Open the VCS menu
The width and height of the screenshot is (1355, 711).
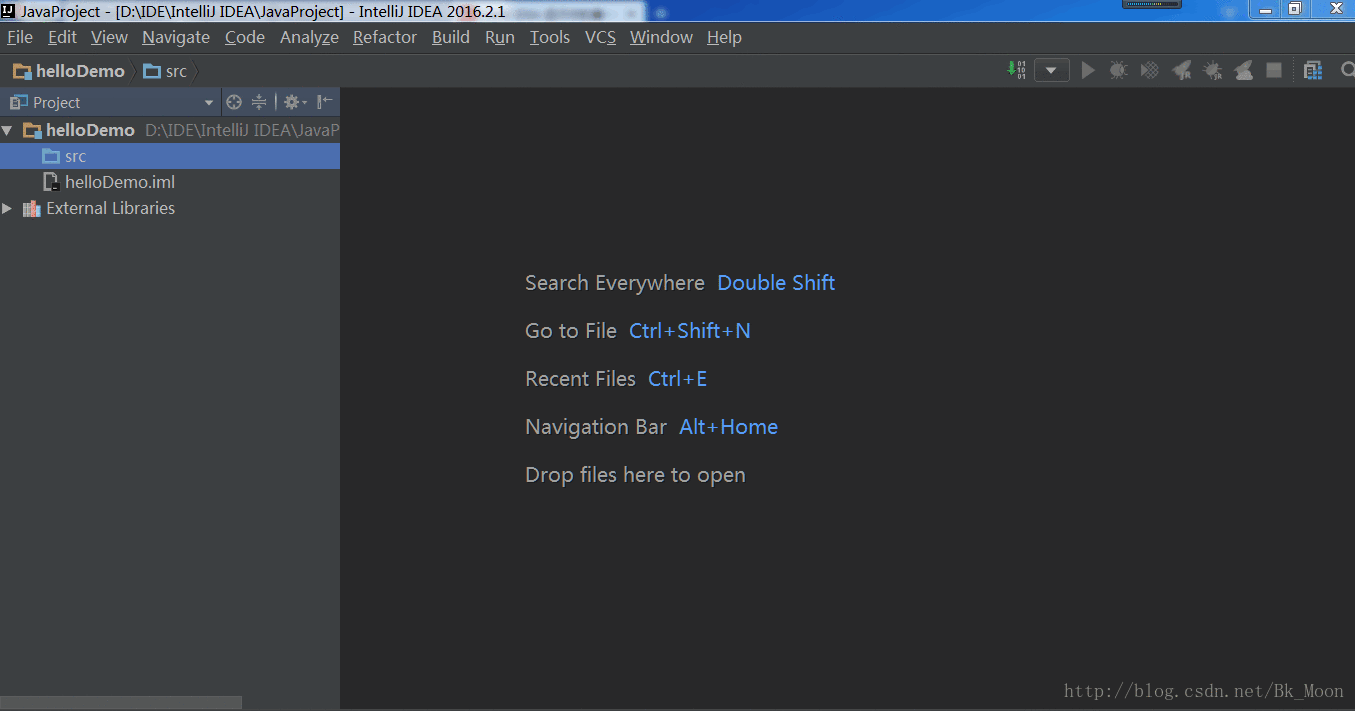coord(601,37)
